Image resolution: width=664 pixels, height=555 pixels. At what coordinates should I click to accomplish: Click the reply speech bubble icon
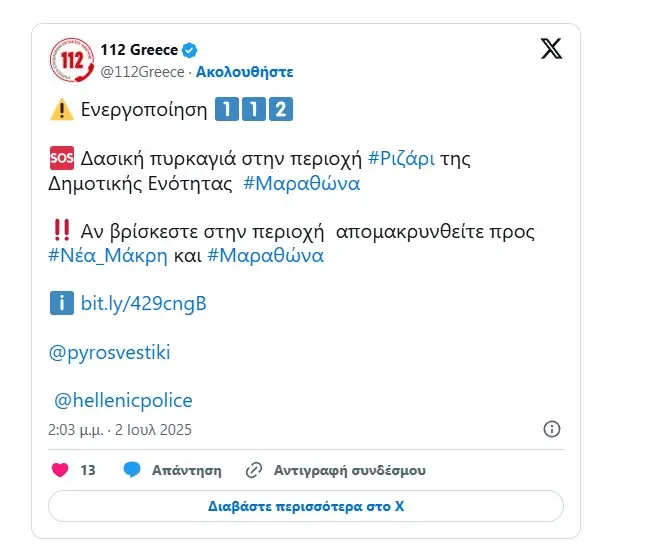point(132,470)
